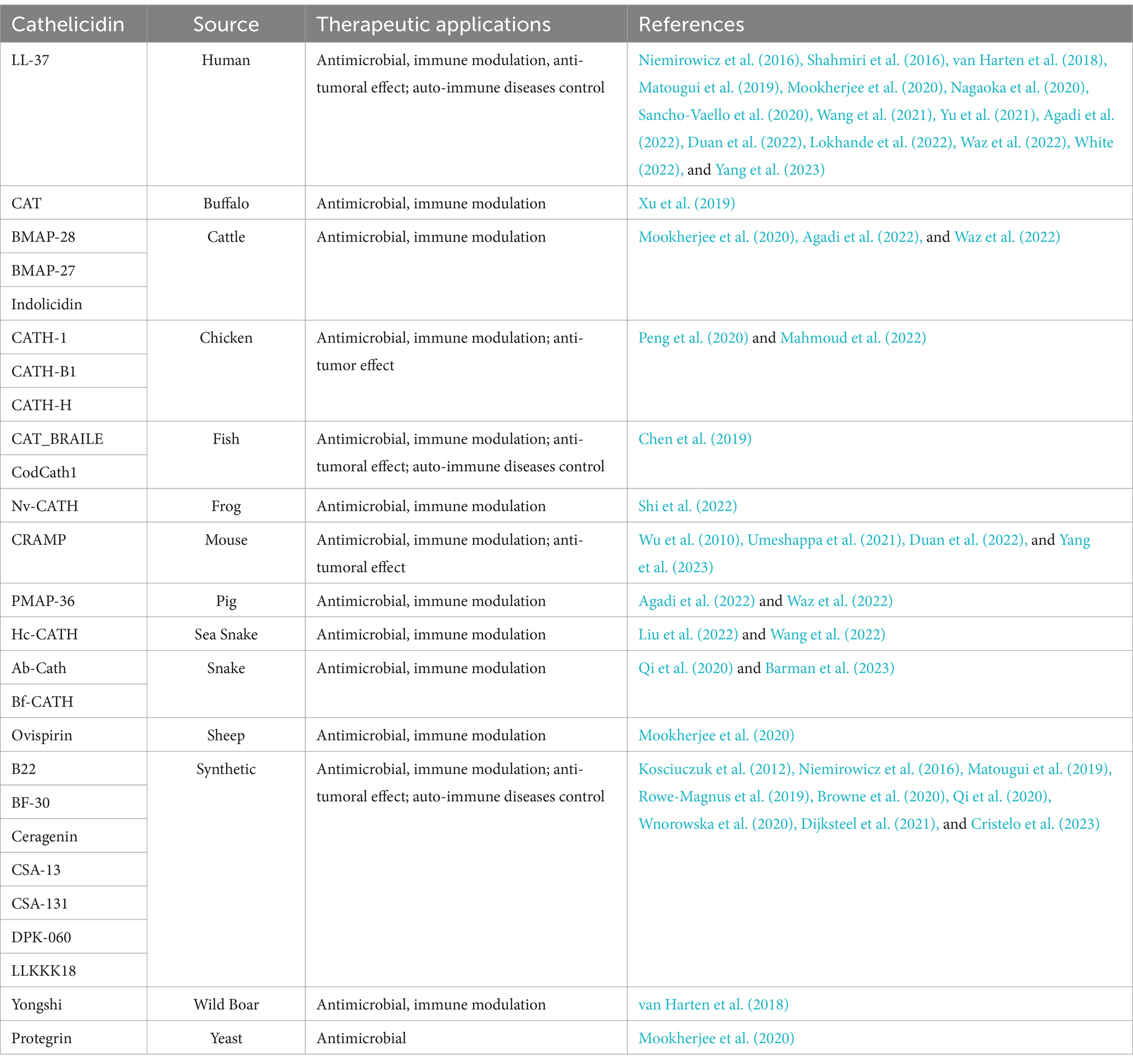
Task: Open Shi et al. (2022) reference link
Action: 687,506
